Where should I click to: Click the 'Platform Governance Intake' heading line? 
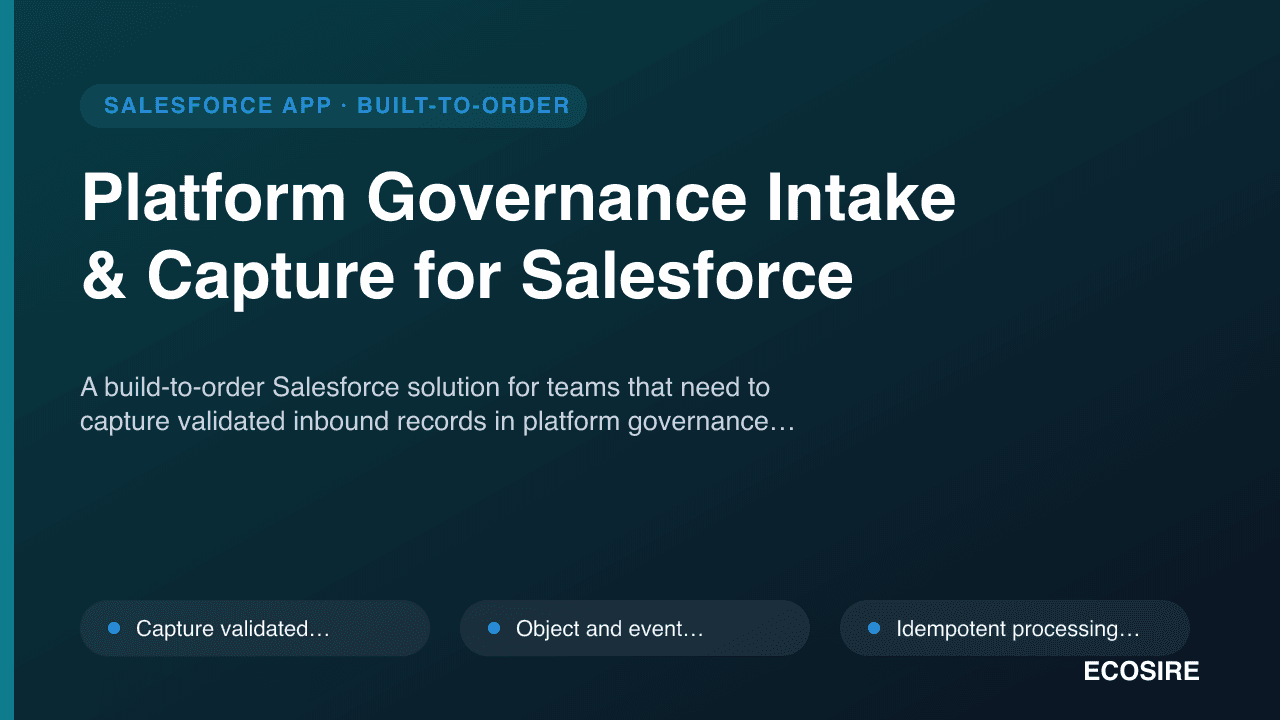[518, 198]
